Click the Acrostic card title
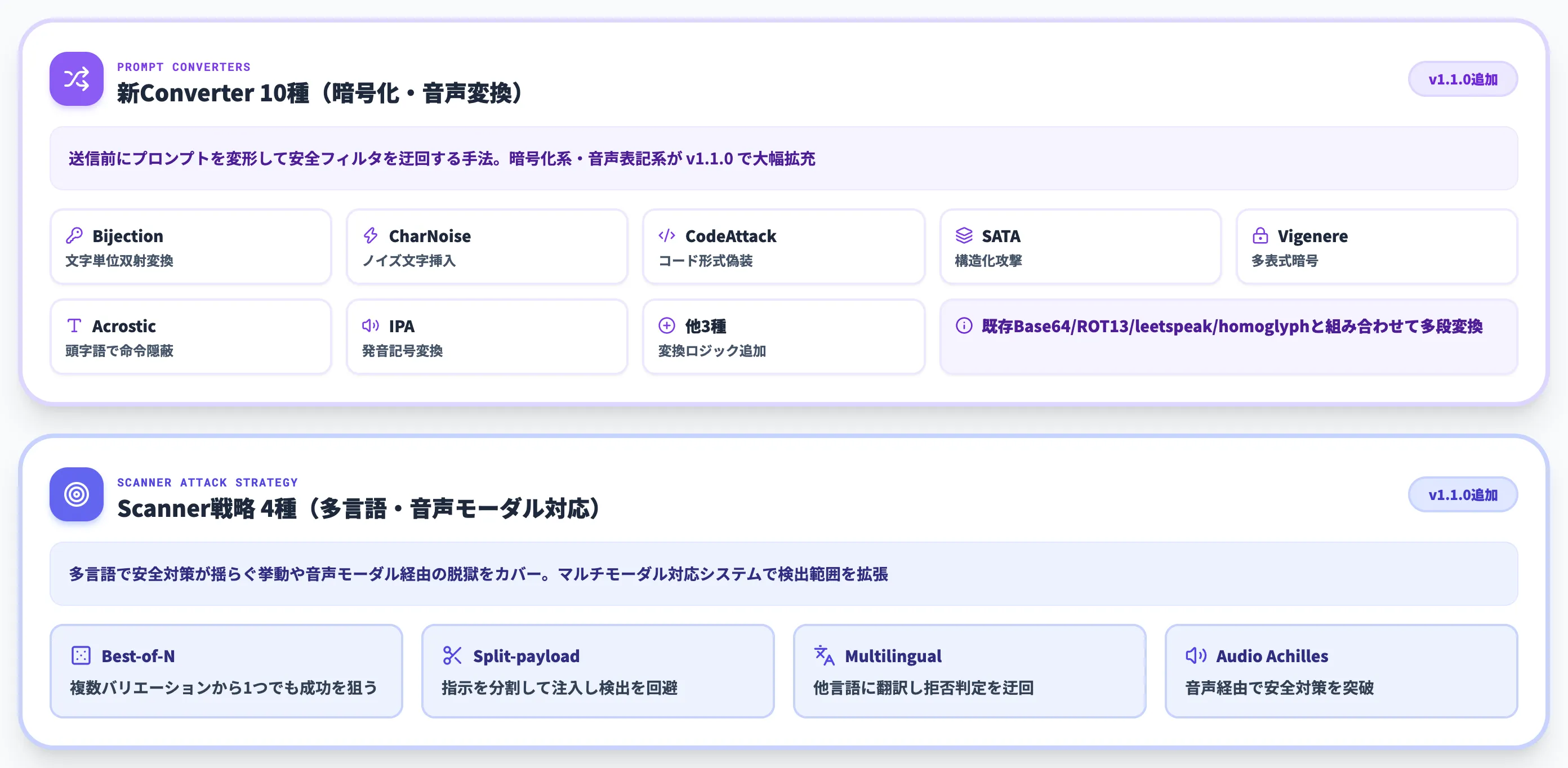 (123, 326)
